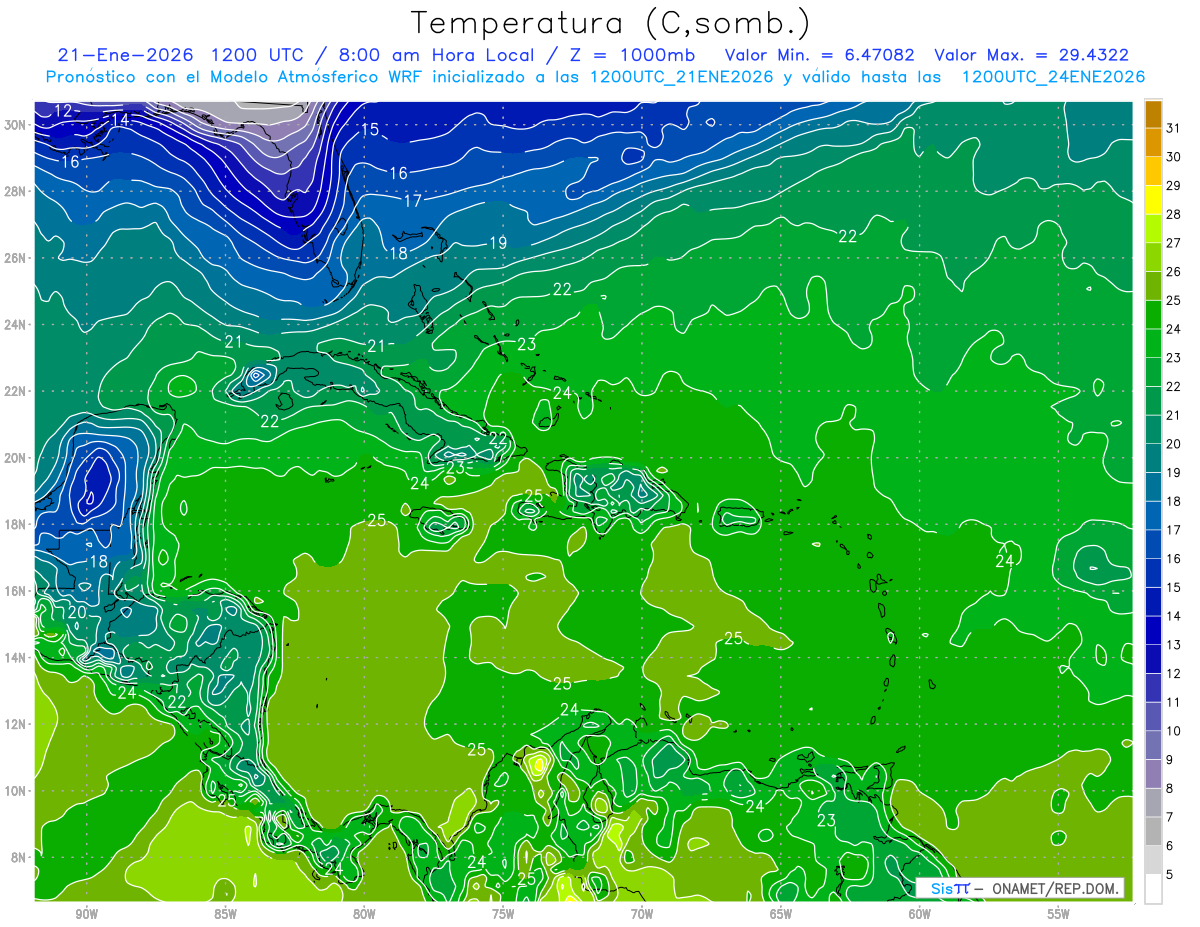Click the 26N latitude axis label

pos(16,258)
